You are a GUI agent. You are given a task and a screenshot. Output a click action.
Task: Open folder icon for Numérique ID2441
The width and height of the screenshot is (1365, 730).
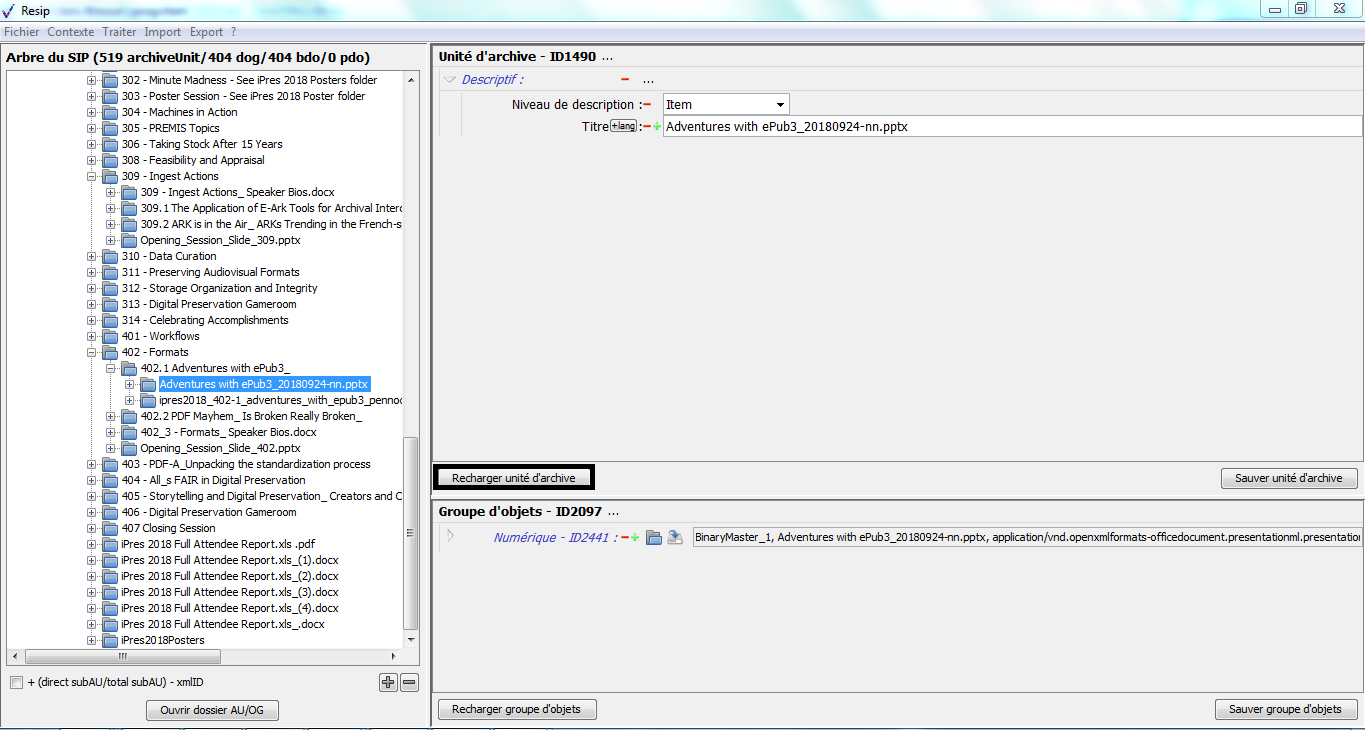point(654,538)
